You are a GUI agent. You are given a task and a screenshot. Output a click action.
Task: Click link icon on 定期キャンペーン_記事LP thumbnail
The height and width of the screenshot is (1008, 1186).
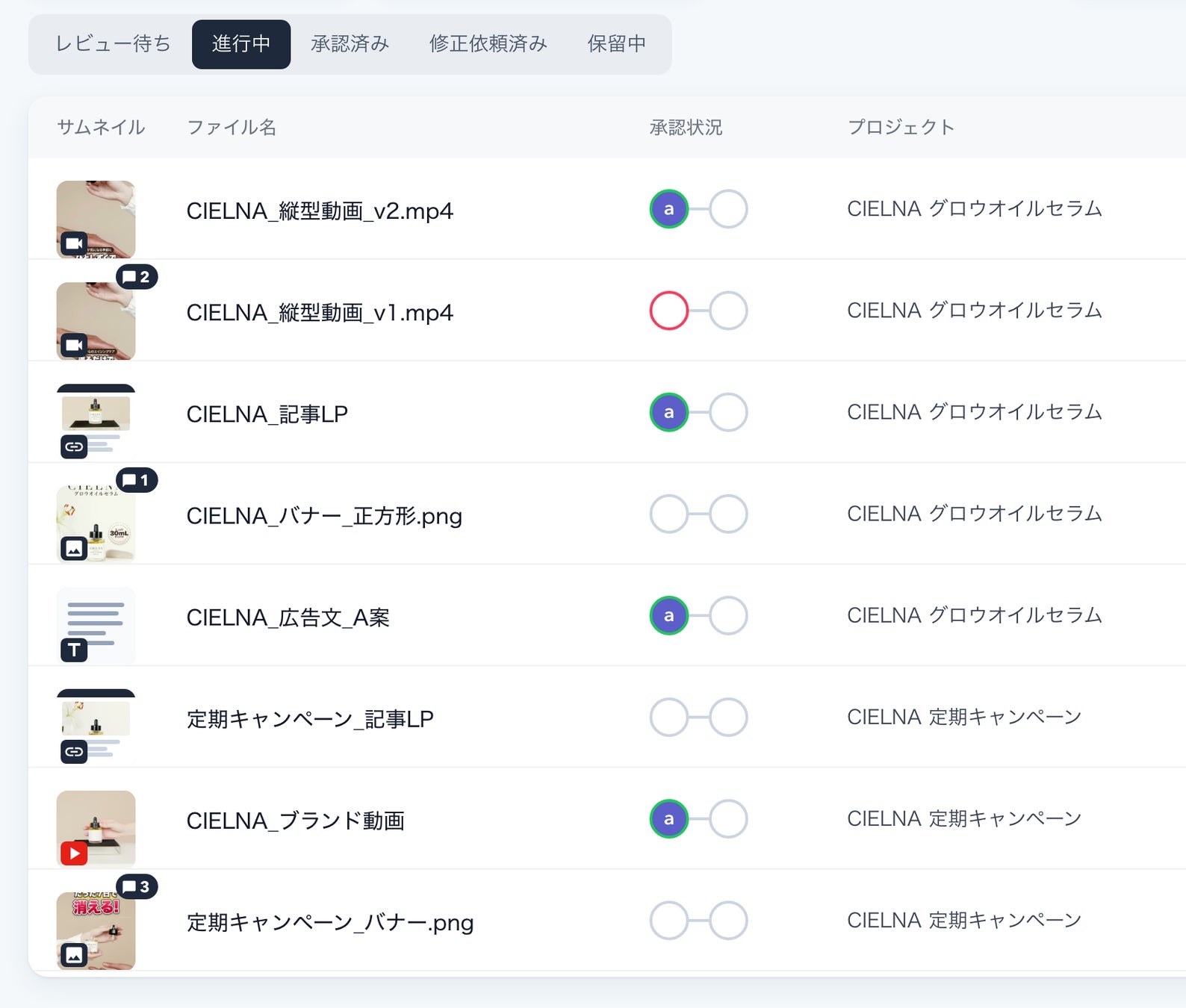74,751
